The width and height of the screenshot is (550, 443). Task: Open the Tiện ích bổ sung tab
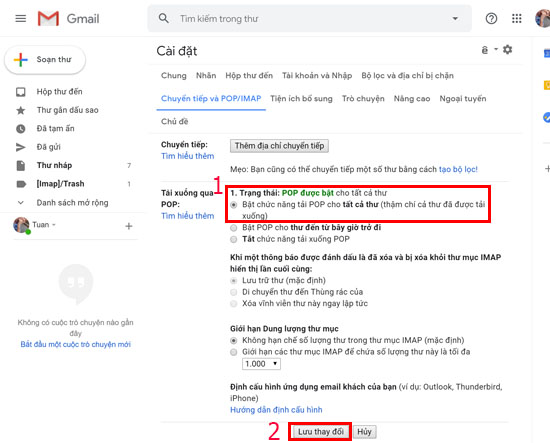pos(301,99)
